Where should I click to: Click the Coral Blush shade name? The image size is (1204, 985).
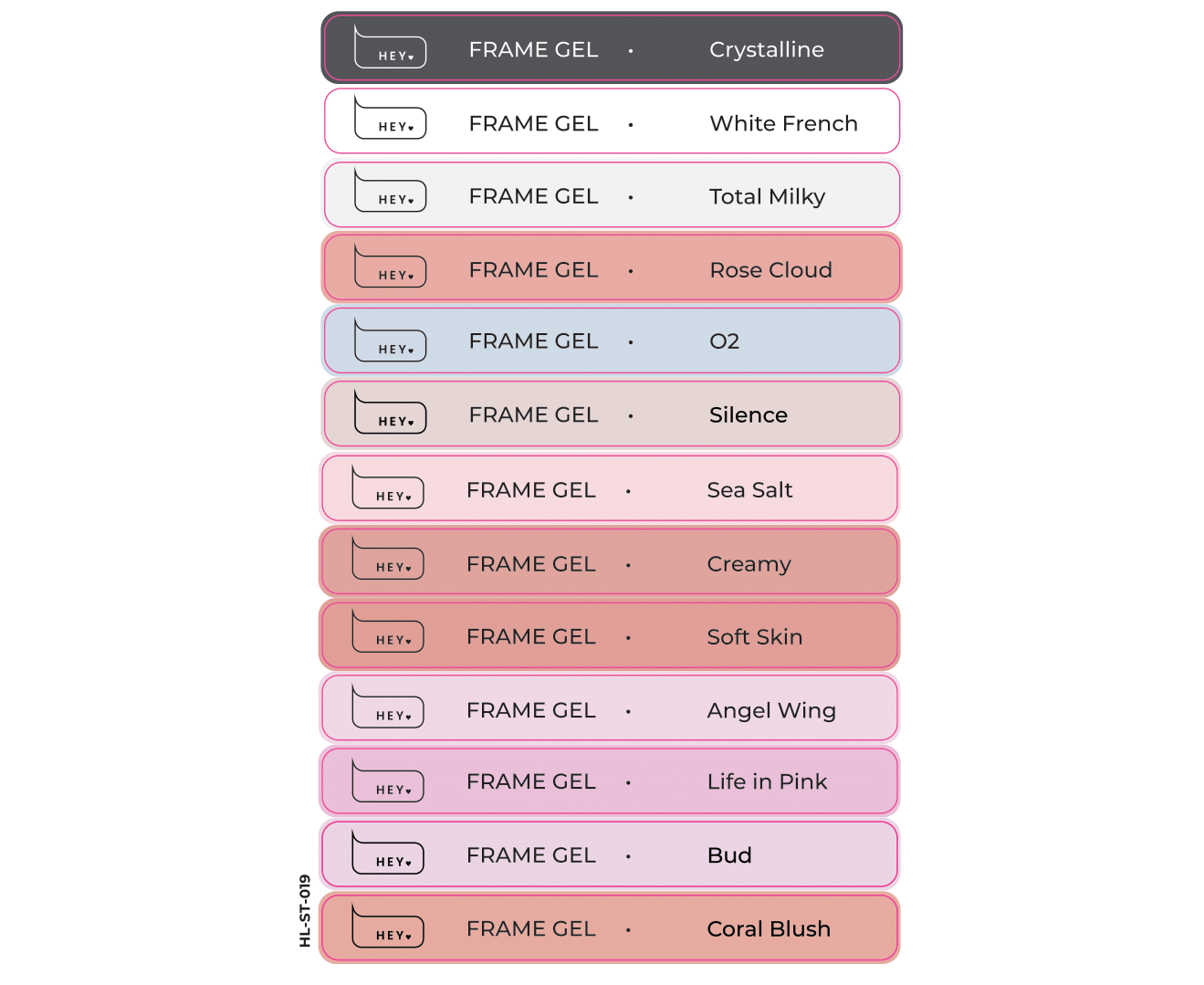click(x=769, y=928)
